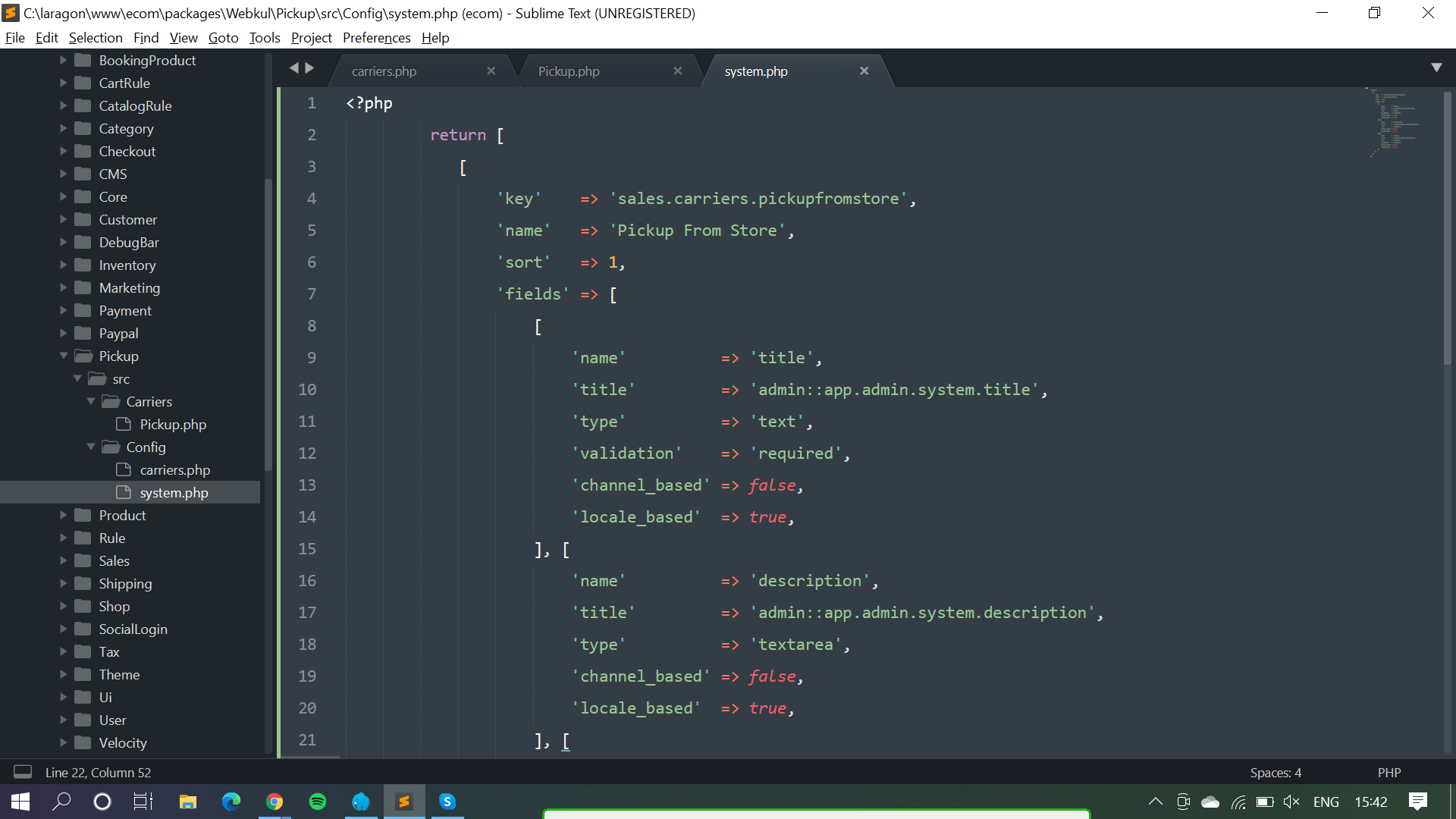Viewport: 1456px width, 819px height.
Task: Click line number 10 in the gutter
Action: 306,390
